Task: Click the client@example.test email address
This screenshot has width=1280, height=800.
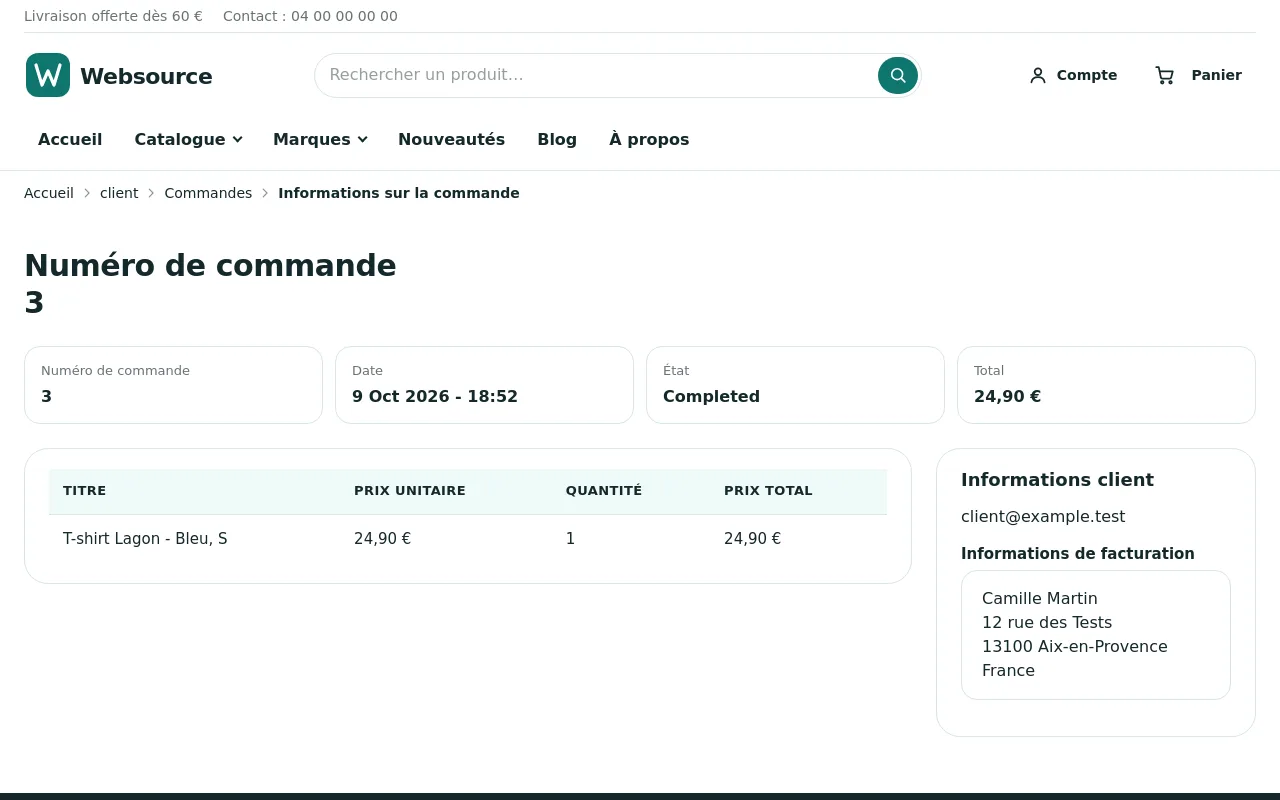Action: [x=1043, y=517]
